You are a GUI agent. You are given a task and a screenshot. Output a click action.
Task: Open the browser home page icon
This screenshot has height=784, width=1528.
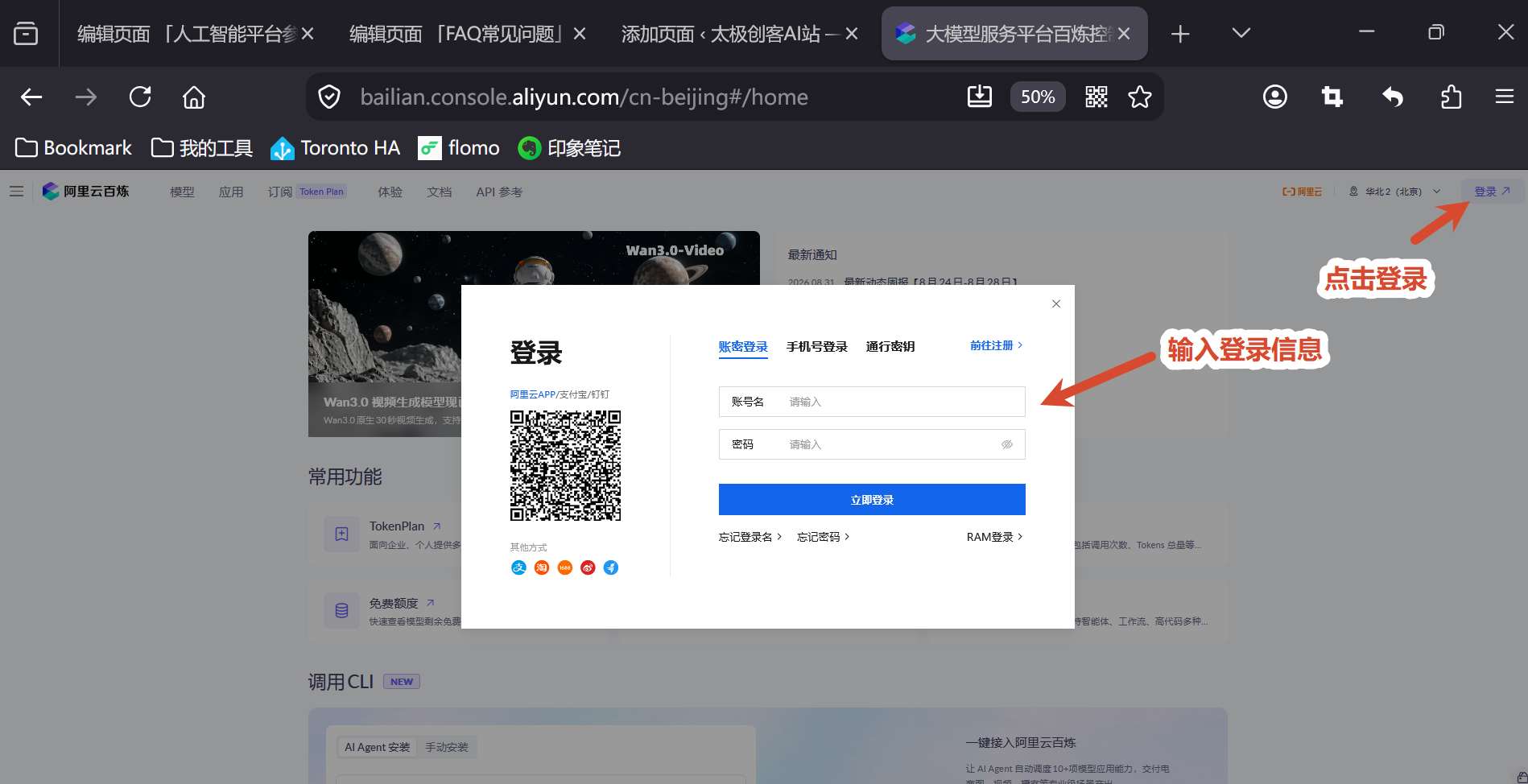click(x=194, y=97)
